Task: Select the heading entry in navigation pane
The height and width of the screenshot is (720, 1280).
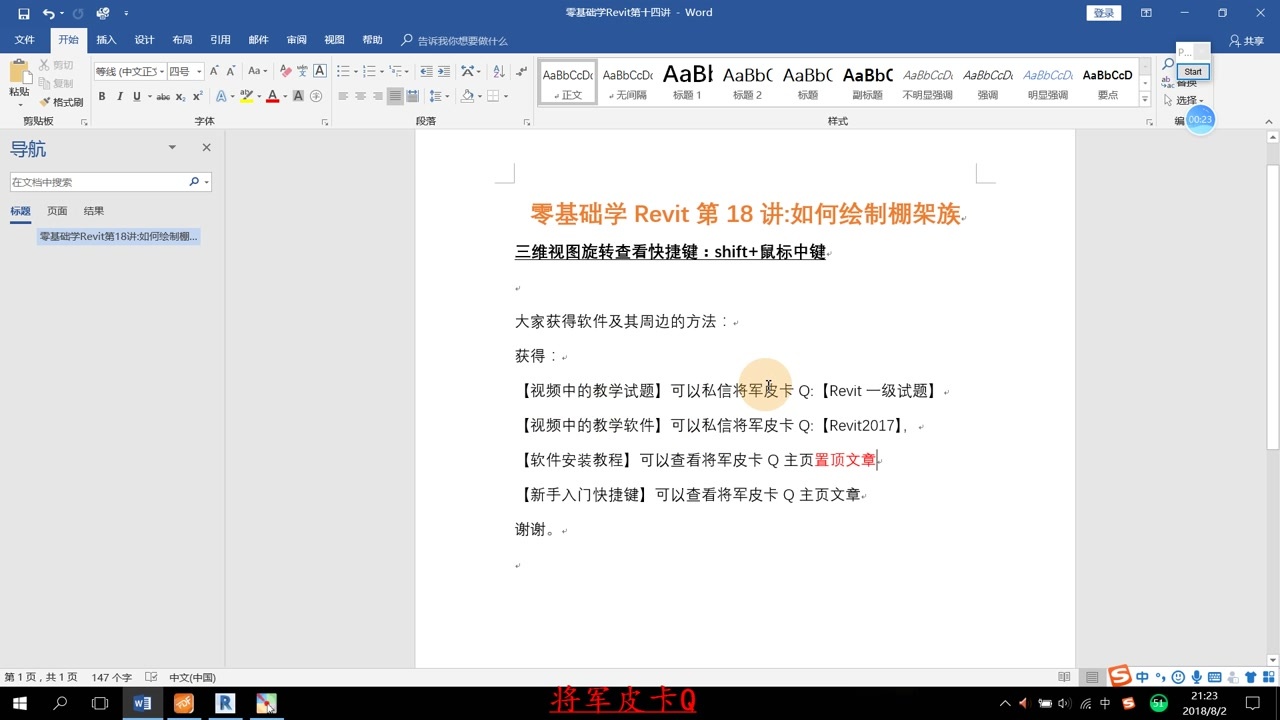Action: coord(118,237)
